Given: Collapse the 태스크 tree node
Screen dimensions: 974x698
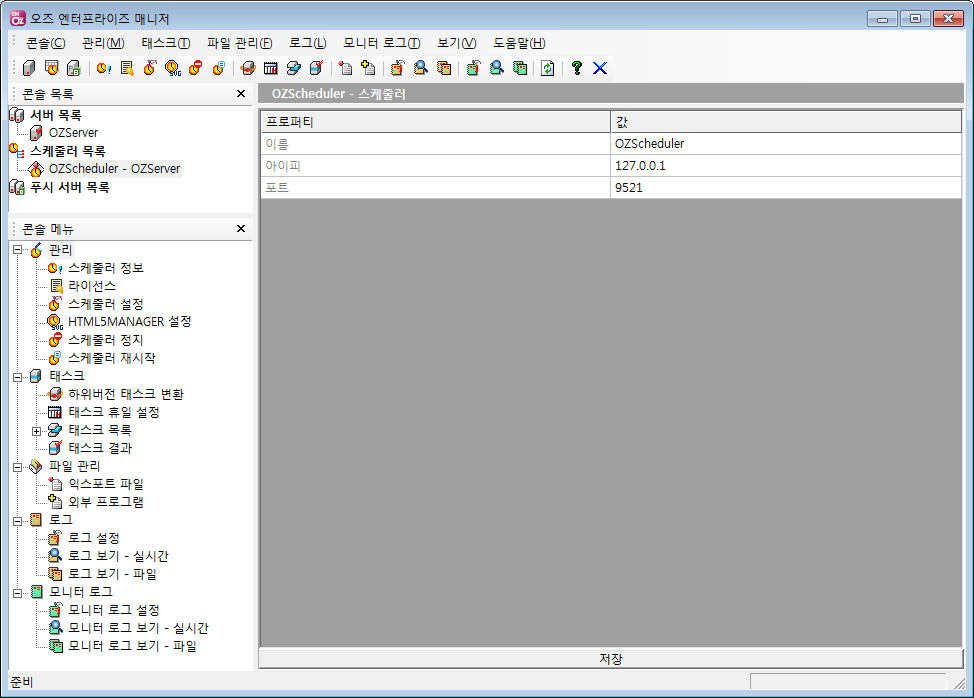Looking at the screenshot, I should (x=17, y=376).
